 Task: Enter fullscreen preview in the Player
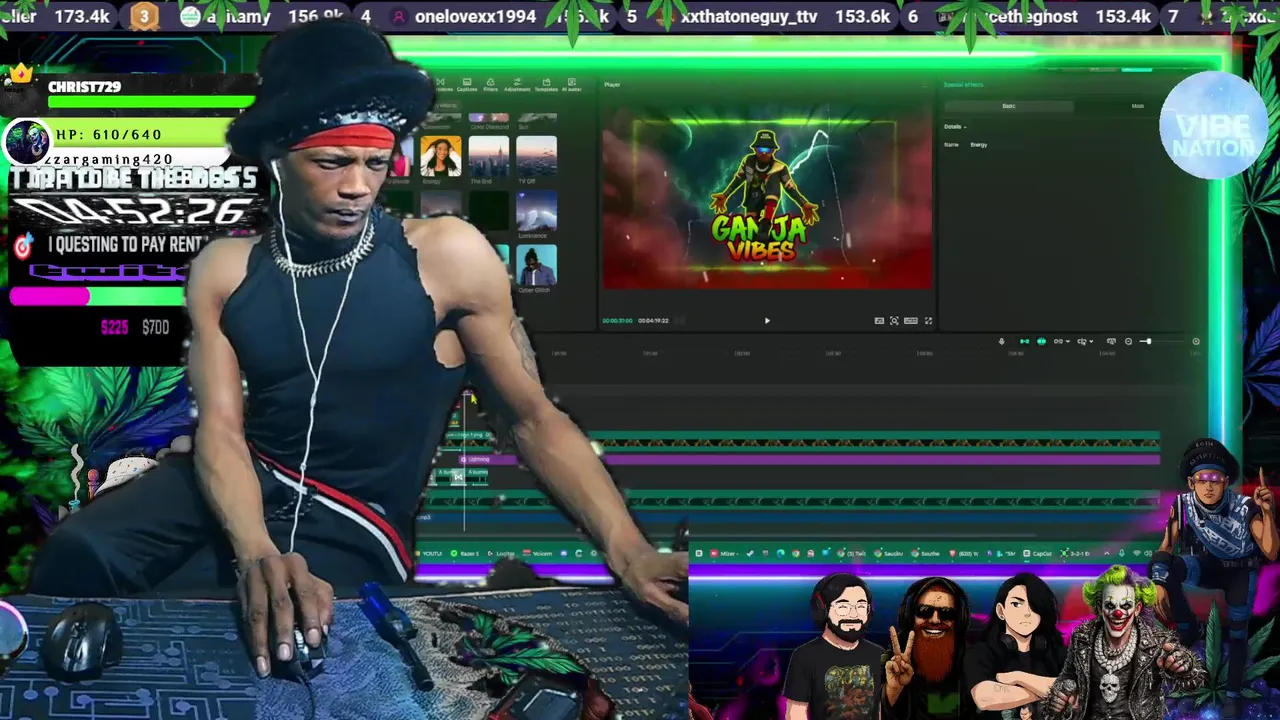click(x=928, y=321)
